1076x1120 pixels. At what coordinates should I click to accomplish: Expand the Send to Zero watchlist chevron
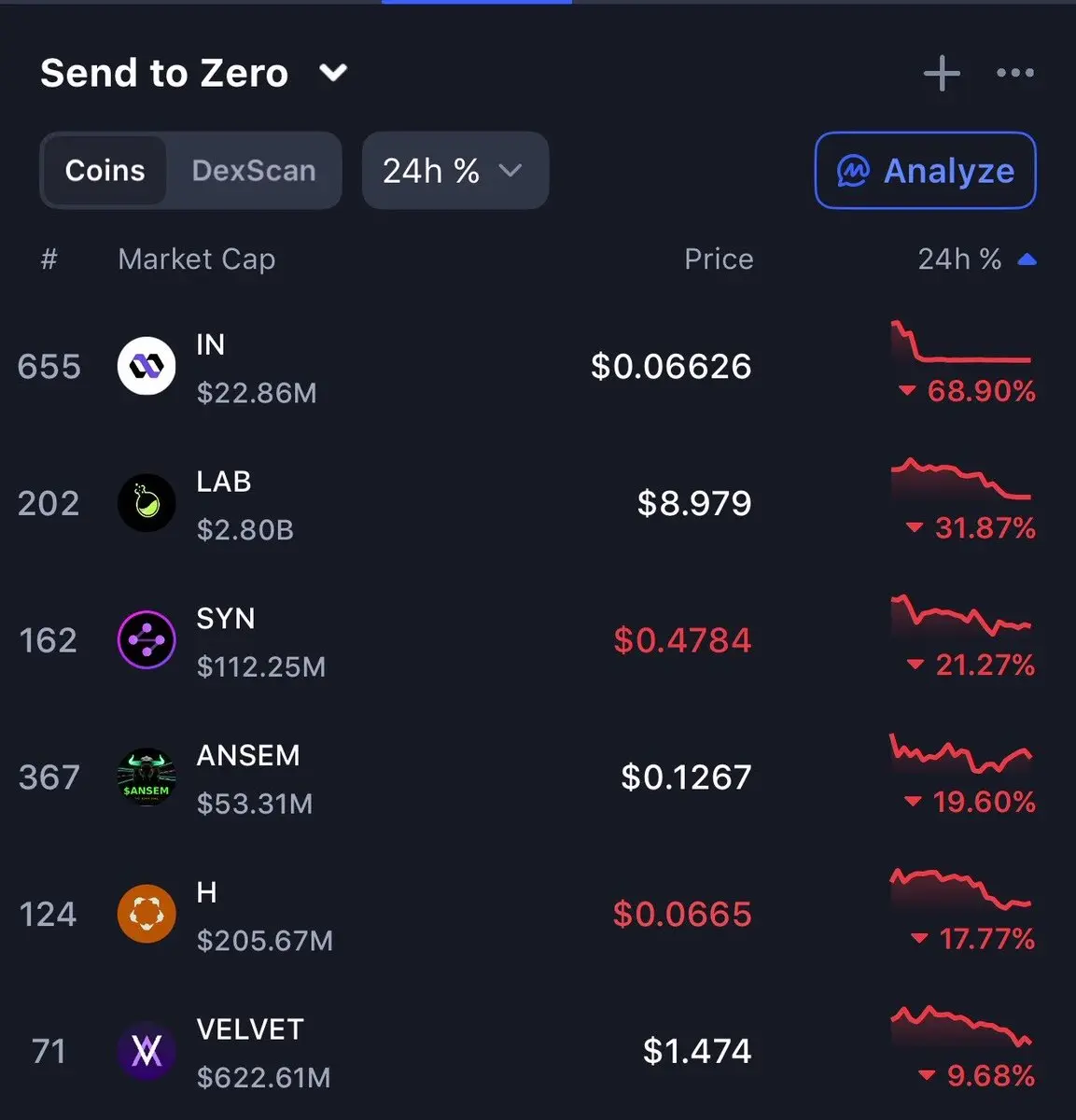(333, 73)
